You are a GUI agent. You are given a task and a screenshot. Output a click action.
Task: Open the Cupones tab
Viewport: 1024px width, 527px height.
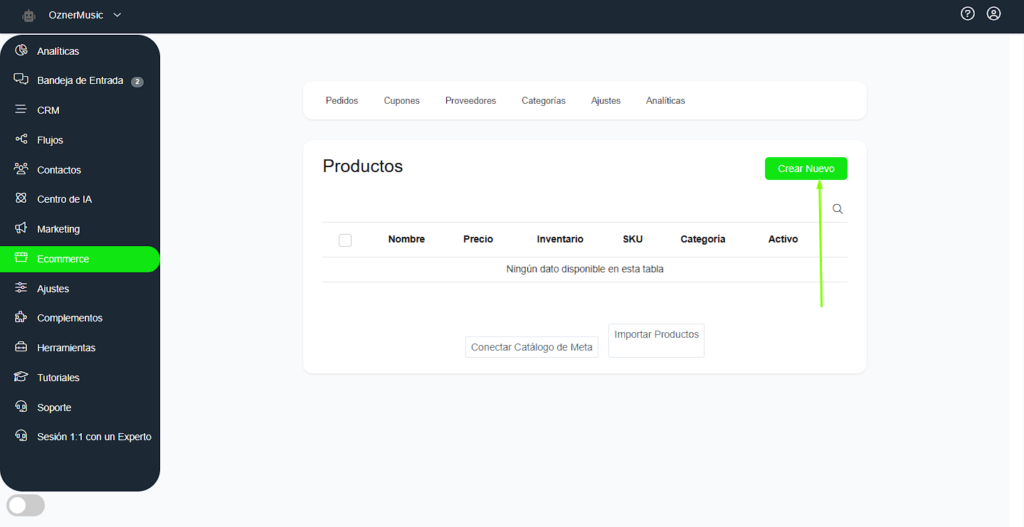coord(401,101)
